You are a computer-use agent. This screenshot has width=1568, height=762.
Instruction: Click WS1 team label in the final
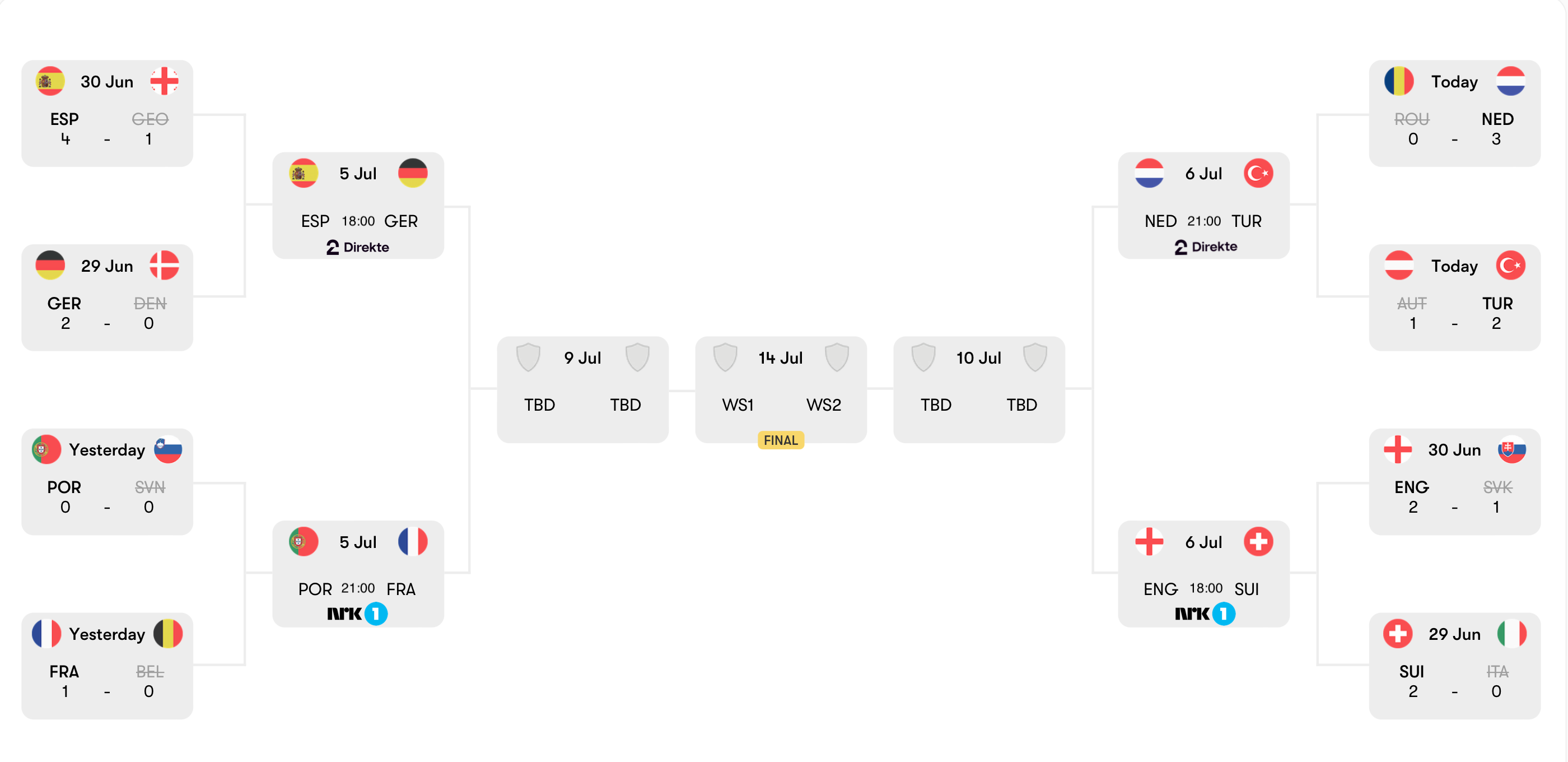coord(738,405)
